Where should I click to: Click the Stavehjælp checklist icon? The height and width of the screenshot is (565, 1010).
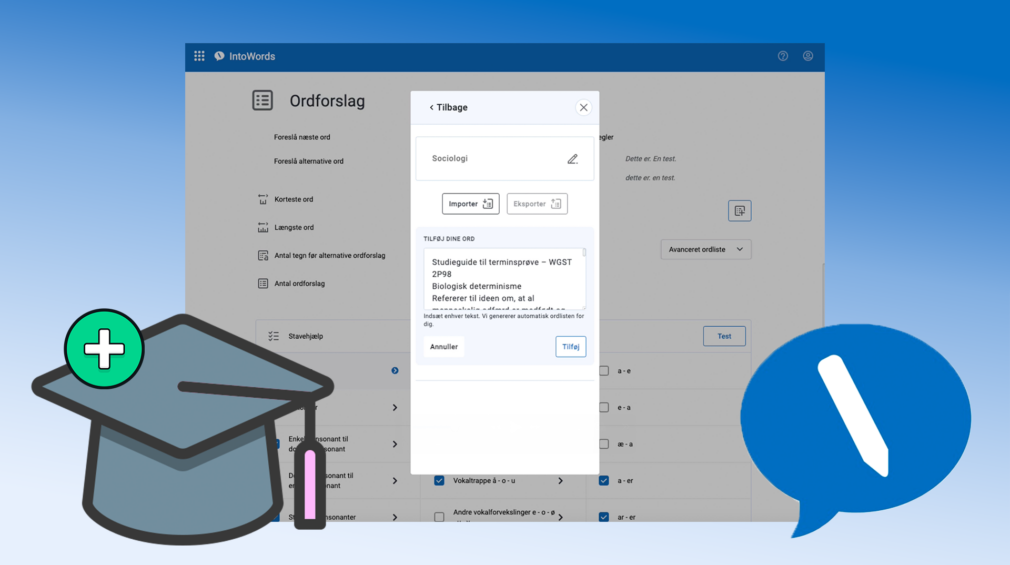(x=274, y=336)
